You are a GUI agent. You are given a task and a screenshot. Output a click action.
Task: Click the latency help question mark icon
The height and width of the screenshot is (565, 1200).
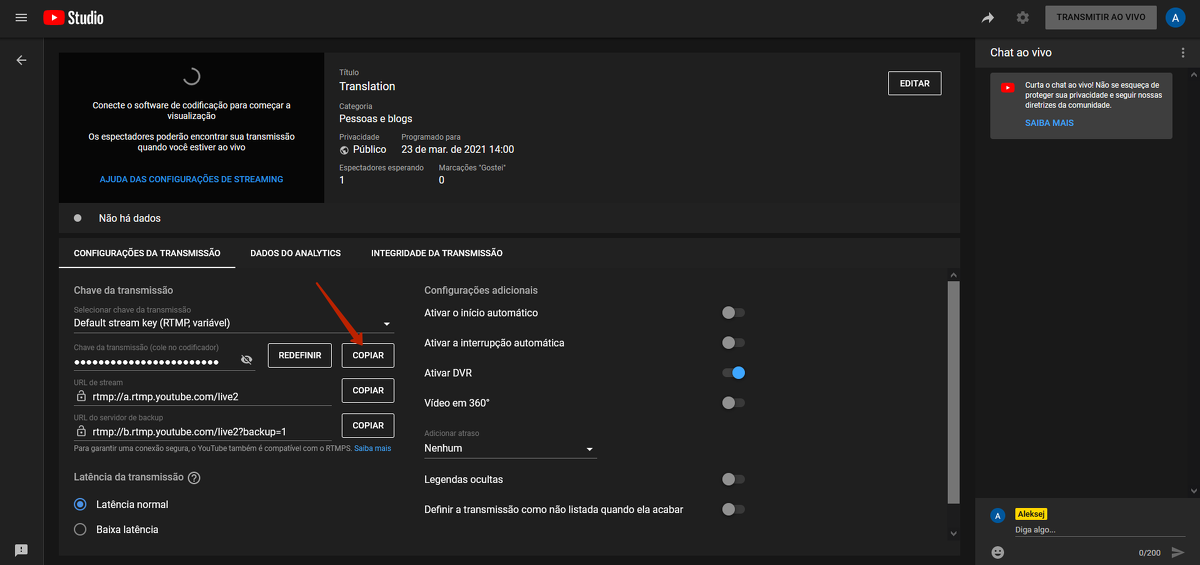pyautogui.click(x=194, y=478)
